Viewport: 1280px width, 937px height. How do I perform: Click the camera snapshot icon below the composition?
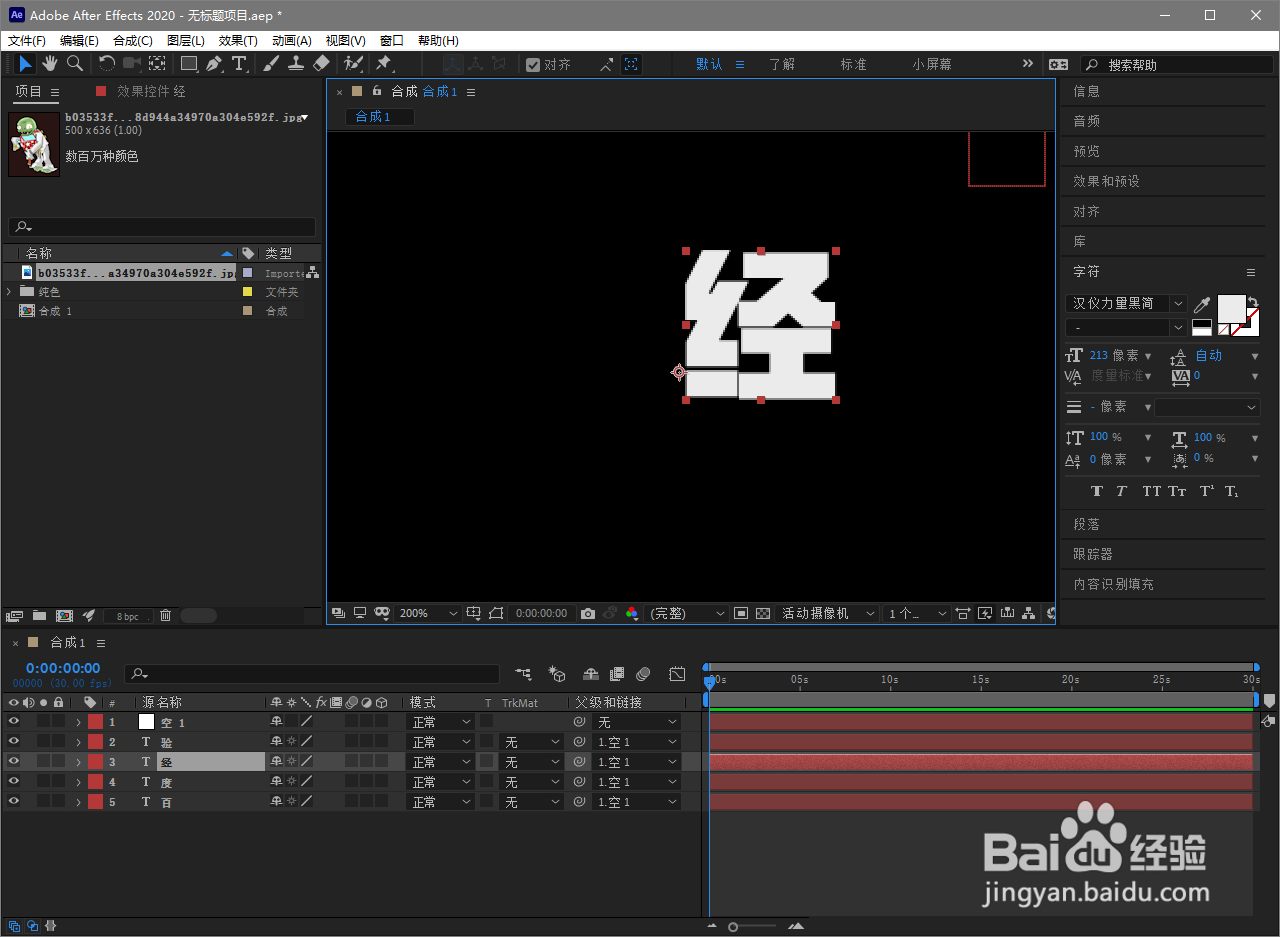point(588,613)
